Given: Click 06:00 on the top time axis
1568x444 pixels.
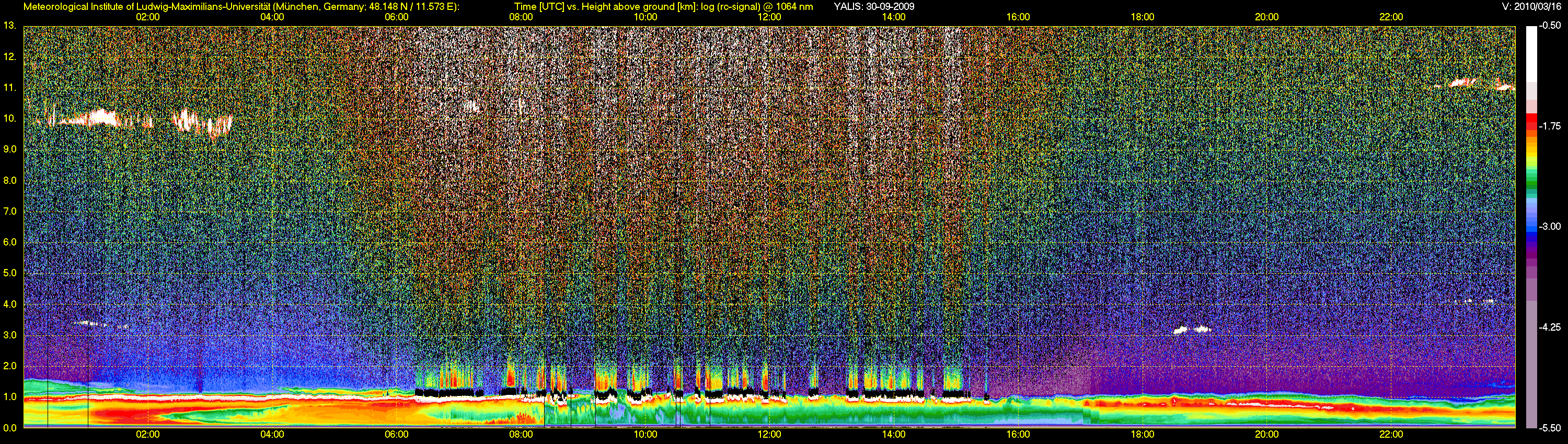Looking at the screenshot, I should 396,17.
